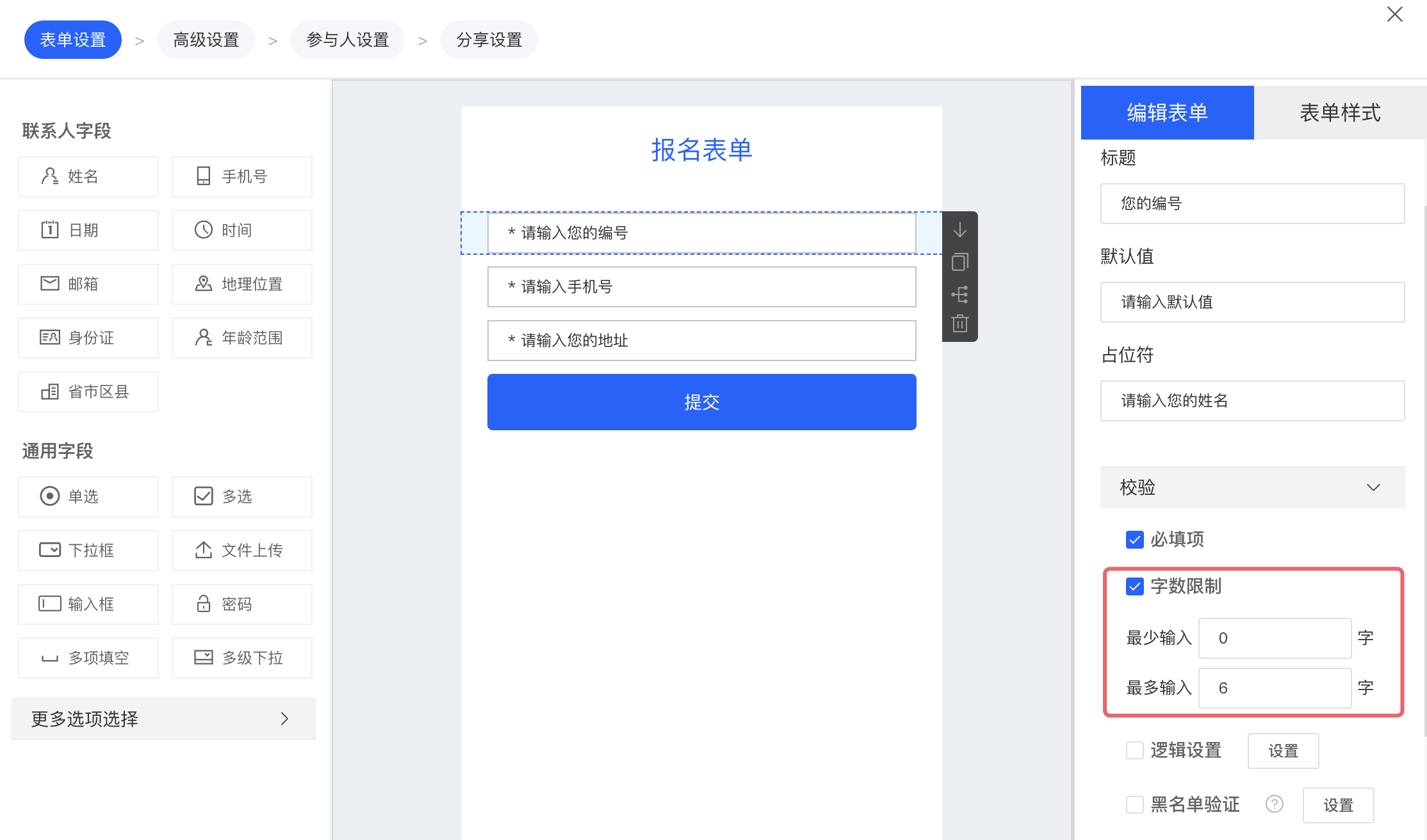Add a 密码 password field

pyautogui.click(x=242, y=604)
